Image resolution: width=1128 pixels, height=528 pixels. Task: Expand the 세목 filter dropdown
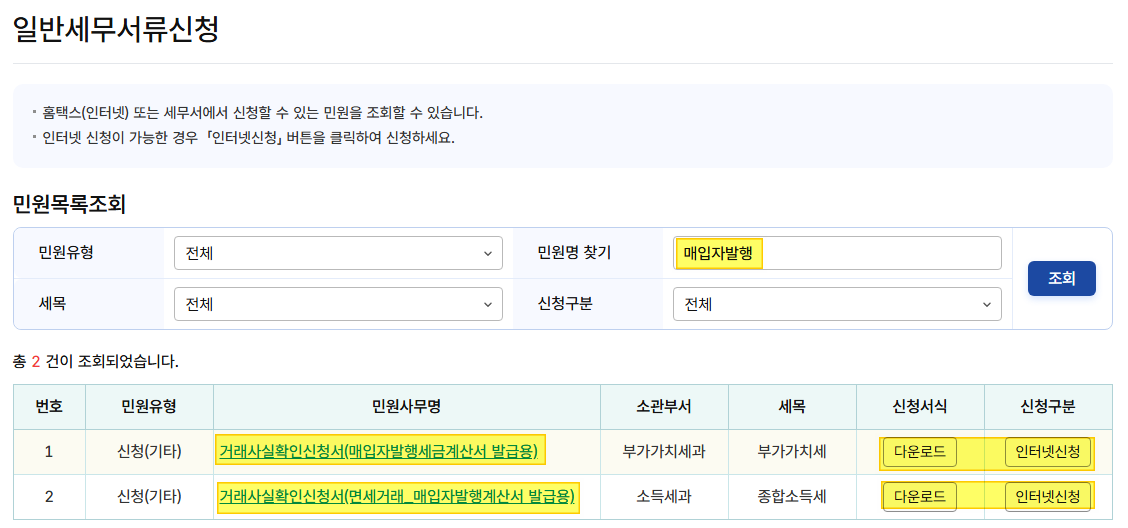tap(338, 304)
